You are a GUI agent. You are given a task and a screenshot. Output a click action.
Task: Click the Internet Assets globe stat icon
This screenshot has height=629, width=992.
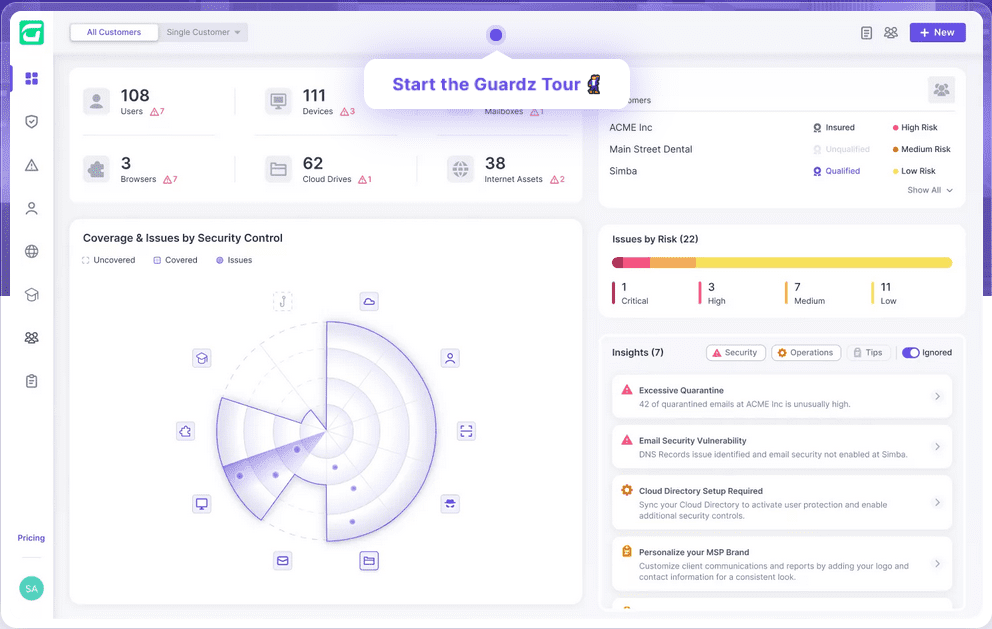point(461,169)
